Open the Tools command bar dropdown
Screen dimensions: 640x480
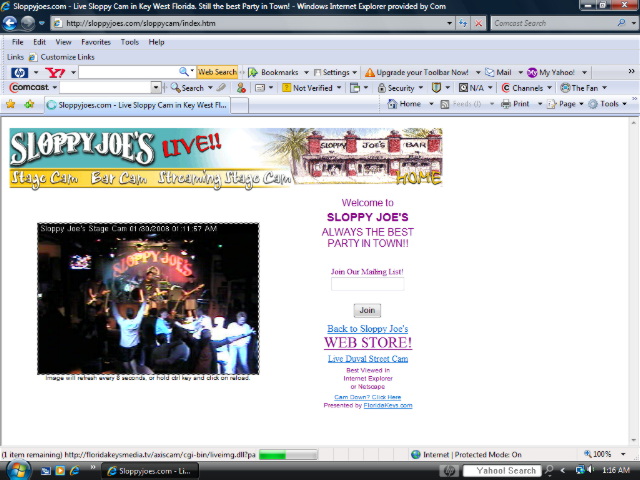pos(624,104)
